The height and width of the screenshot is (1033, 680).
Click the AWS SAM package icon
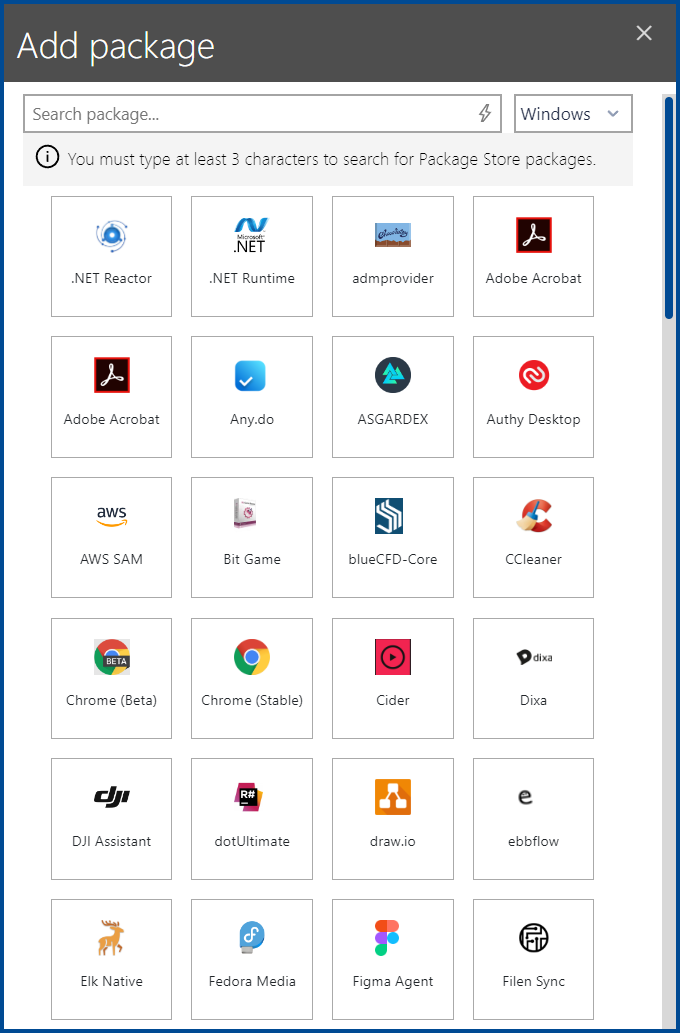point(111,516)
